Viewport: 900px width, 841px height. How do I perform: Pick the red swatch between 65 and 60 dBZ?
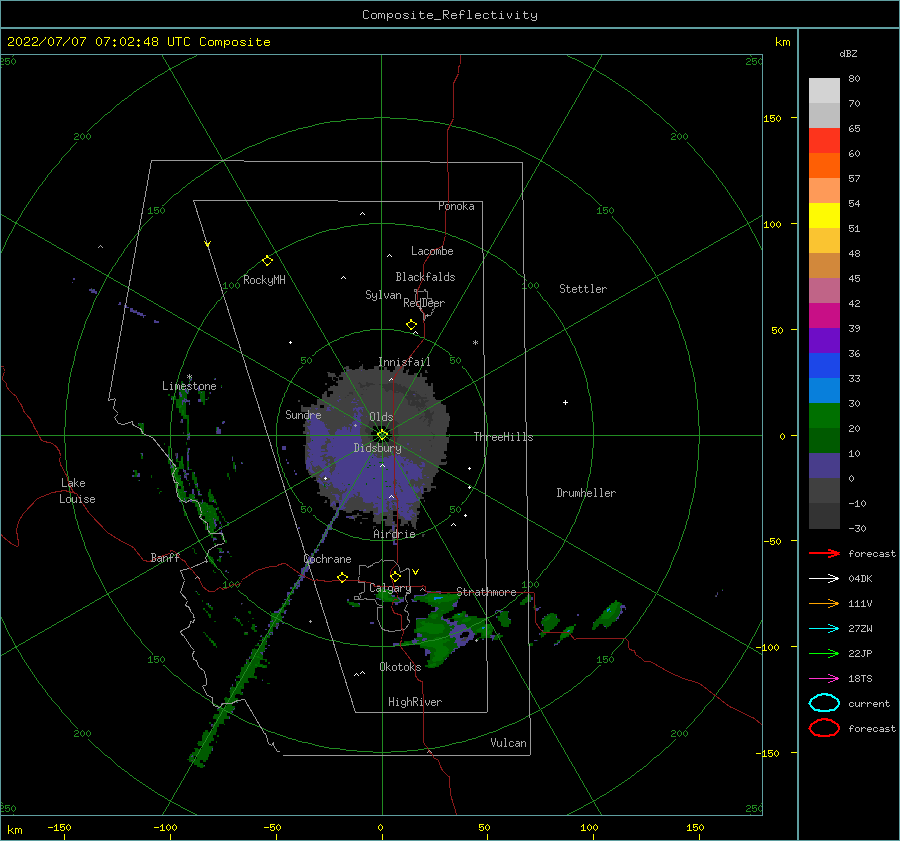coord(824,141)
